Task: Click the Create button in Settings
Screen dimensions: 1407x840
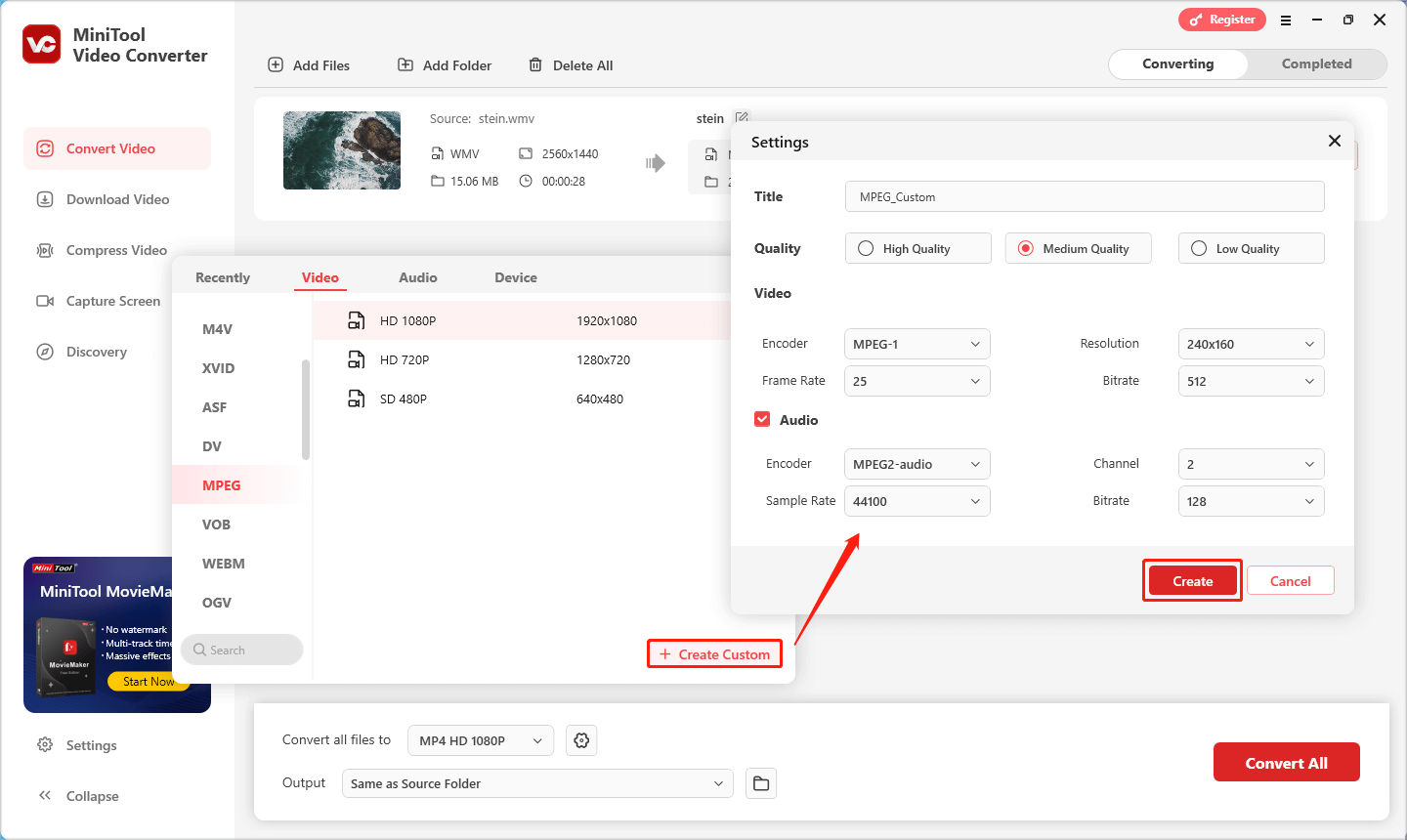Action: [1193, 580]
